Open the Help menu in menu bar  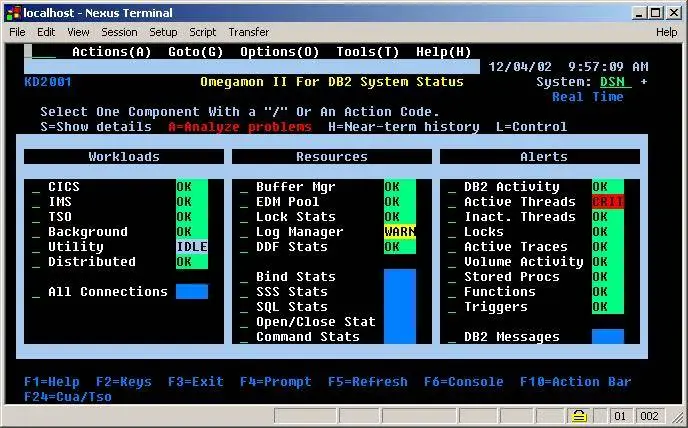[666, 32]
